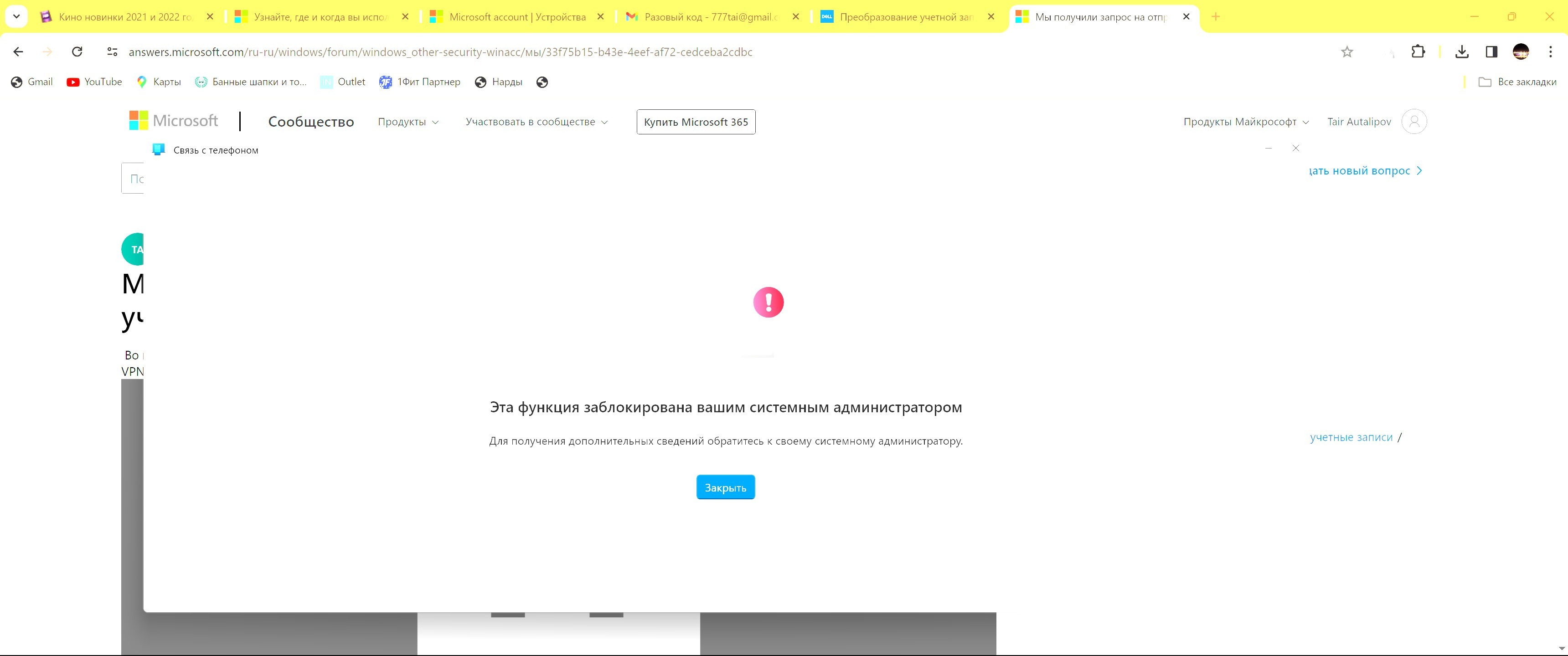Expand Участвовать в сообществе menu

pos(537,122)
